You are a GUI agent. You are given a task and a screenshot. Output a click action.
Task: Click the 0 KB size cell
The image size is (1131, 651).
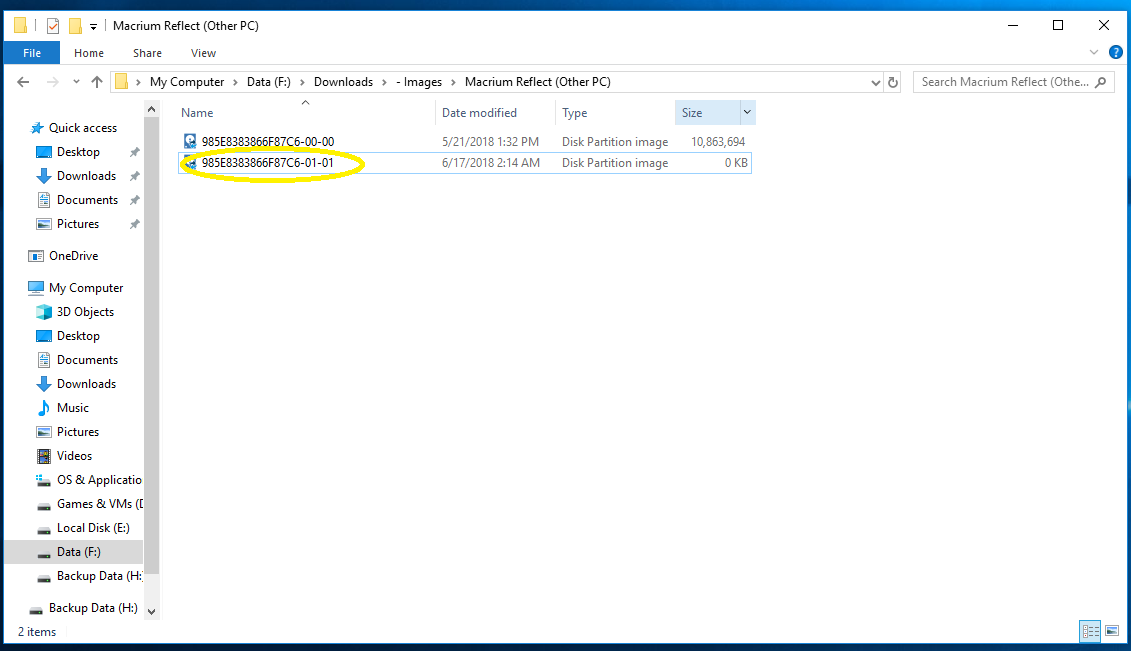pyautogui.click(x=736, y=163)
